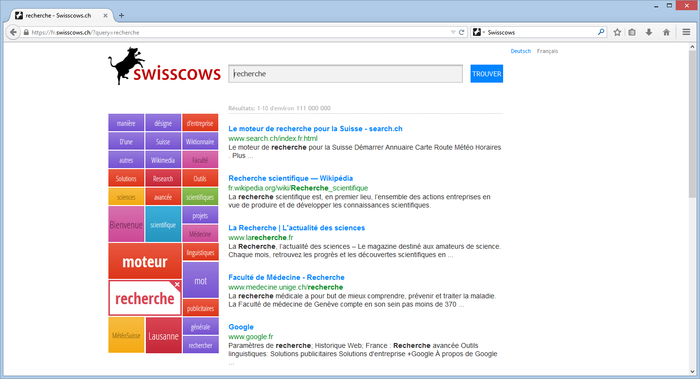Select the Research keyword tile

click(163, 178)
